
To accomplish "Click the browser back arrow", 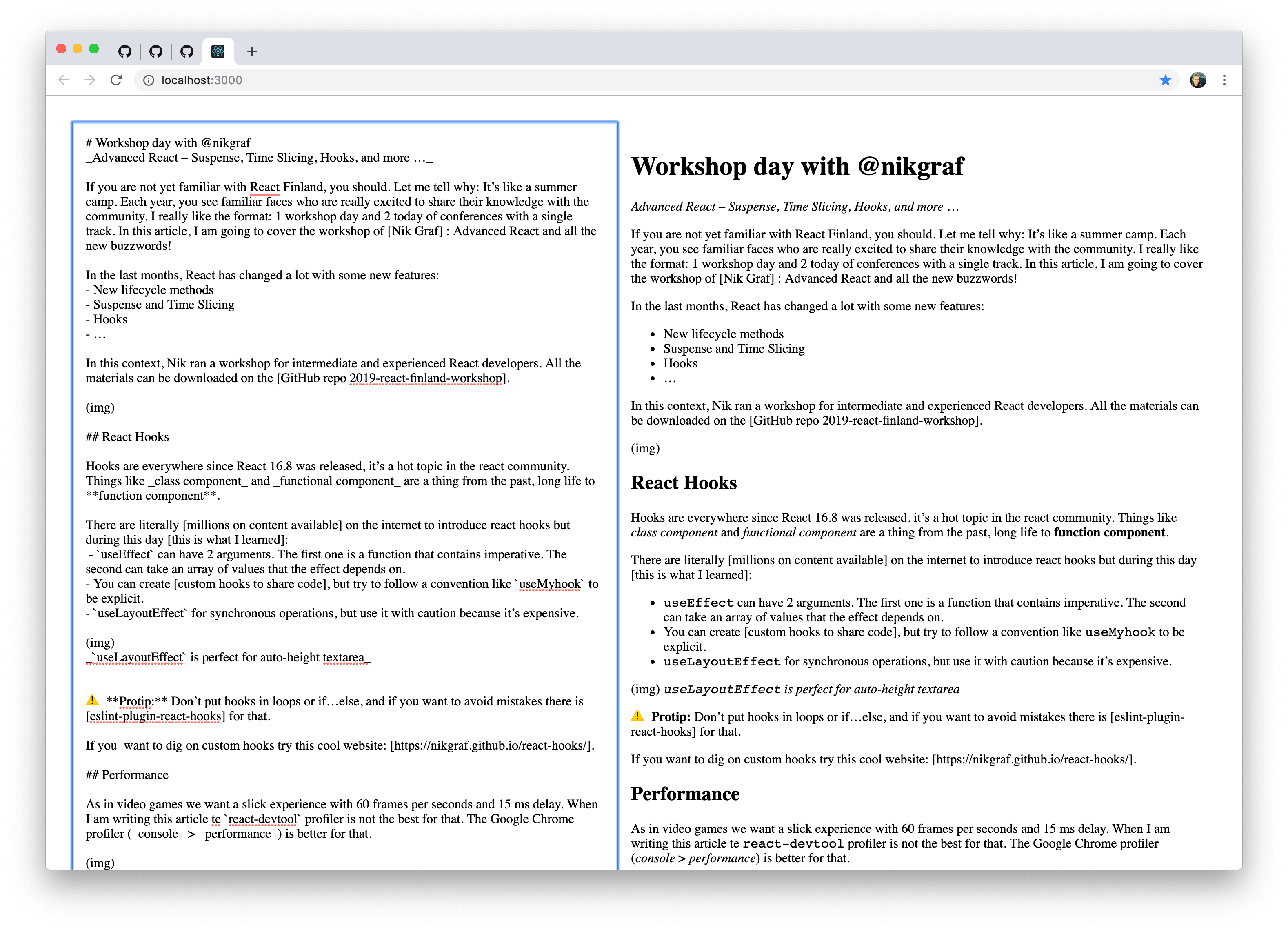I will 64,80.
